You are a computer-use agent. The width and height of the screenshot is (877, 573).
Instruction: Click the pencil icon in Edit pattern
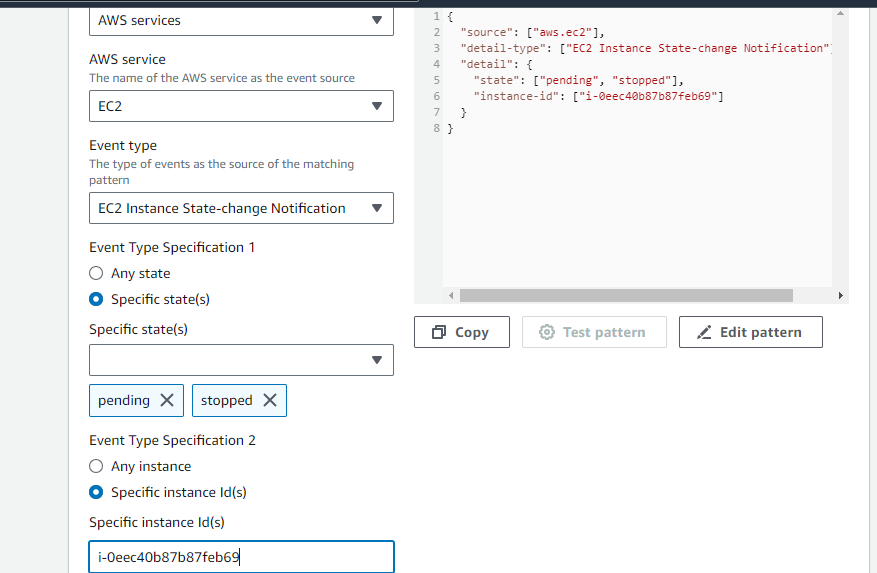tap(704, 332)
